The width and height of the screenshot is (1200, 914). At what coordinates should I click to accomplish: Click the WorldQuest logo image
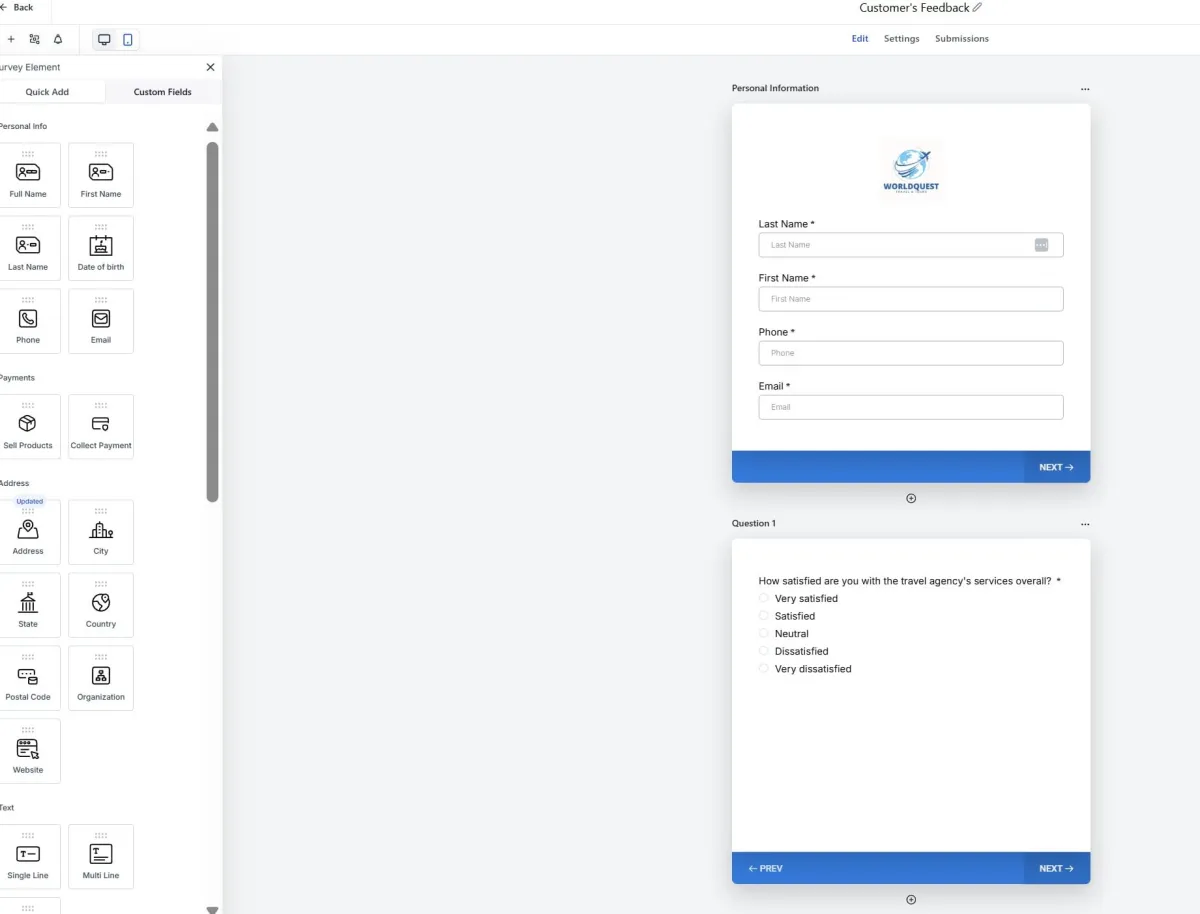pyautogui.click(x=911, y=171)
